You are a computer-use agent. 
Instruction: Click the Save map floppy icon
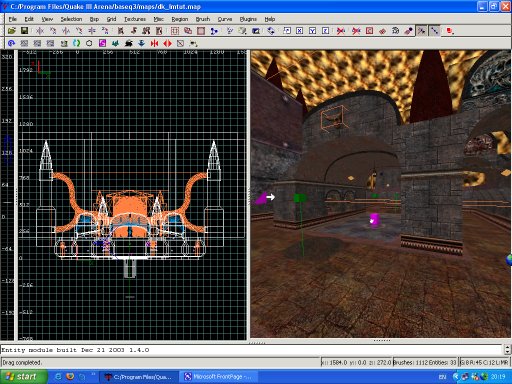point(24,31)
